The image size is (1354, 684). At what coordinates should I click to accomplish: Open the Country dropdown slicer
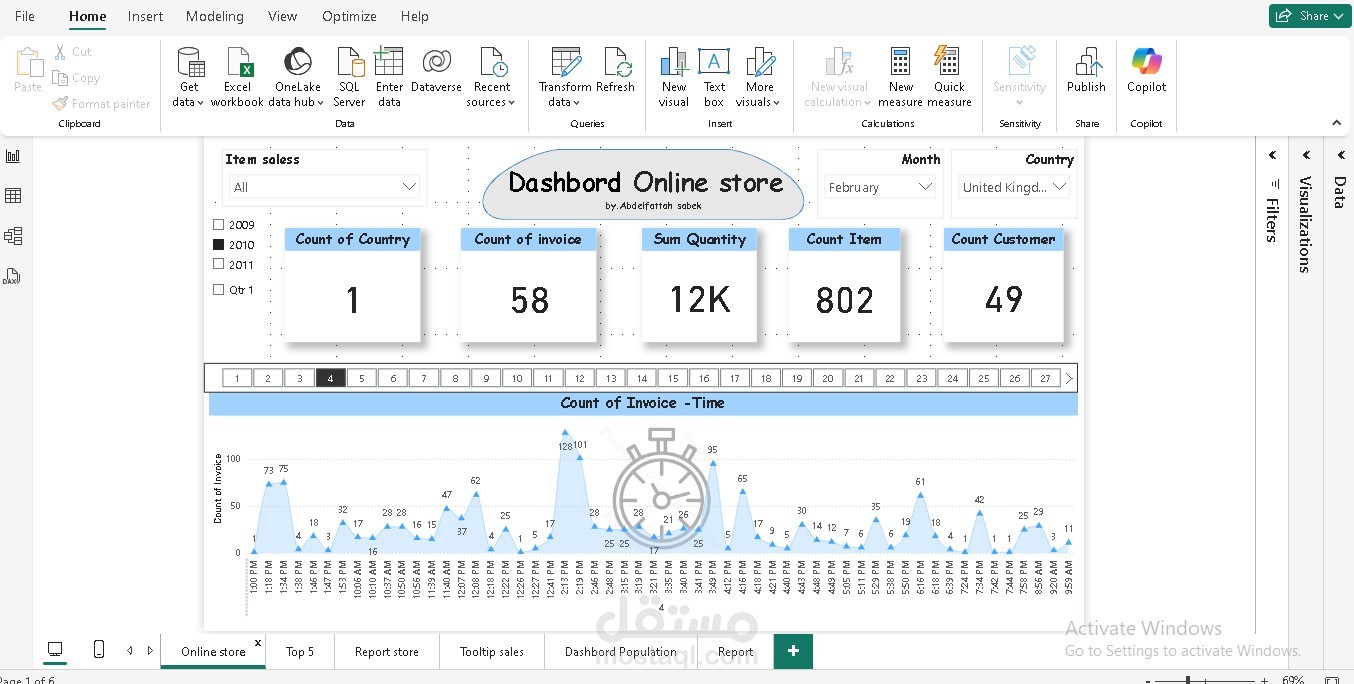[1014, 187]
